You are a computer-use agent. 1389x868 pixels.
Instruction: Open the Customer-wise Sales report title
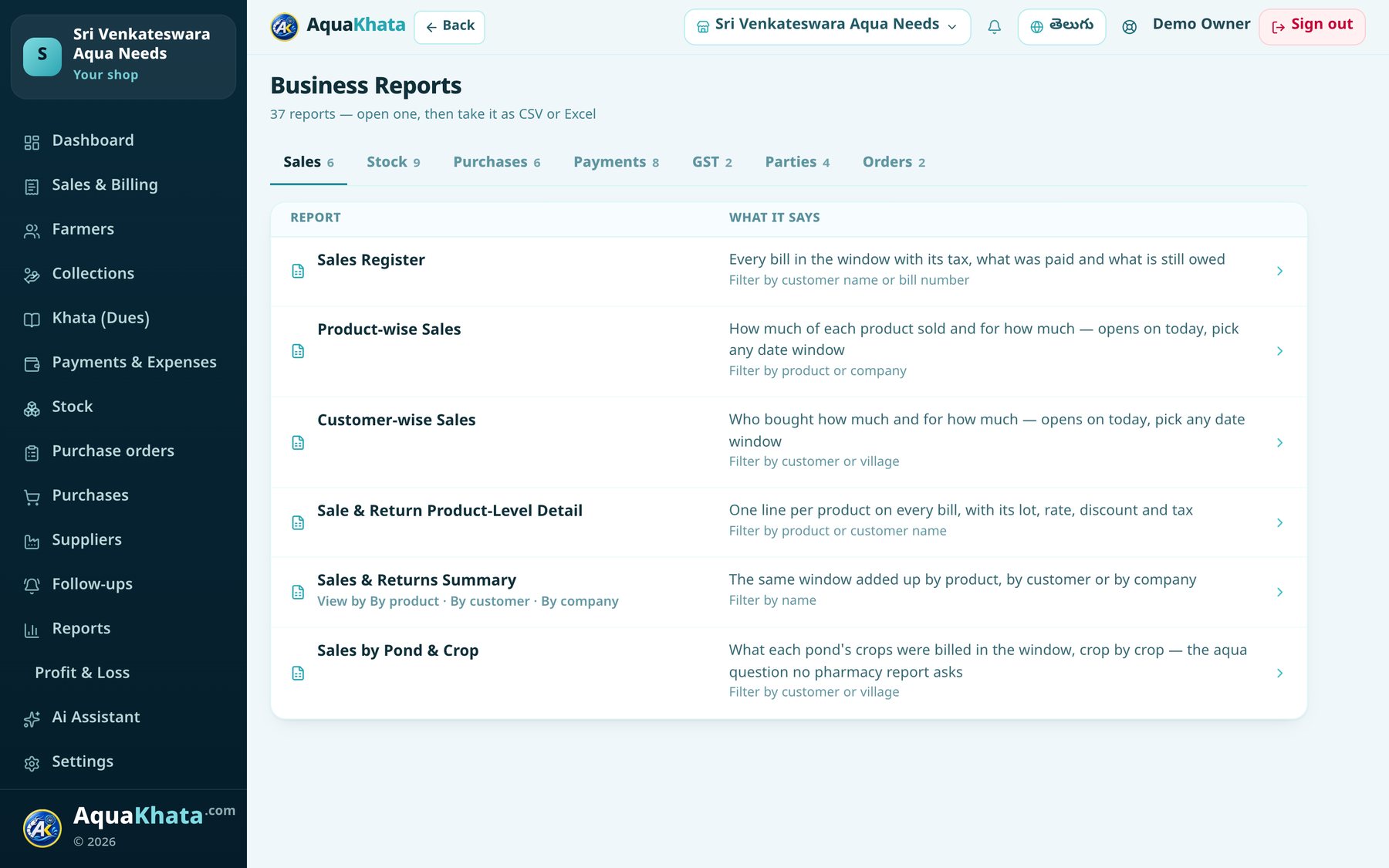[396, 420]
